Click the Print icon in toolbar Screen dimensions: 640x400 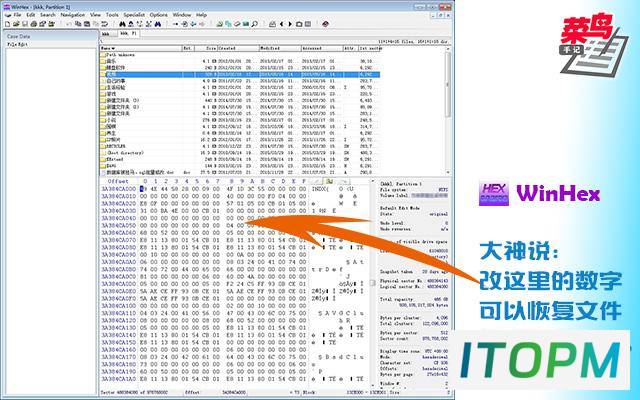[x=34, y=24]
